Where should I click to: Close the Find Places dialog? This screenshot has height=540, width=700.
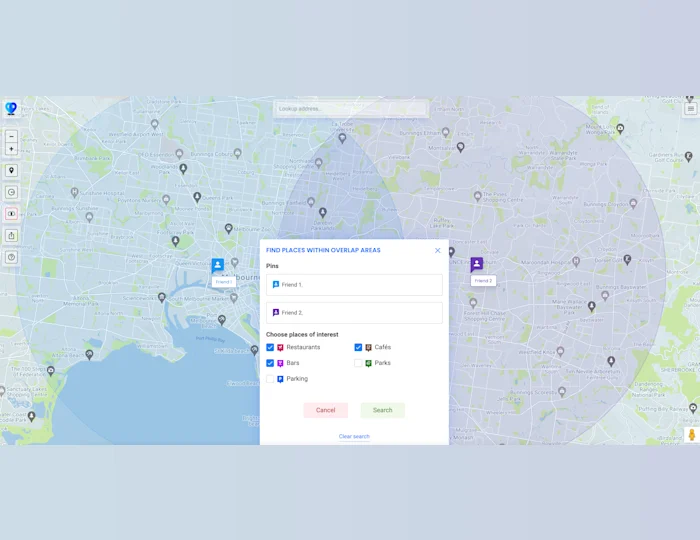(x=438, y=250)
